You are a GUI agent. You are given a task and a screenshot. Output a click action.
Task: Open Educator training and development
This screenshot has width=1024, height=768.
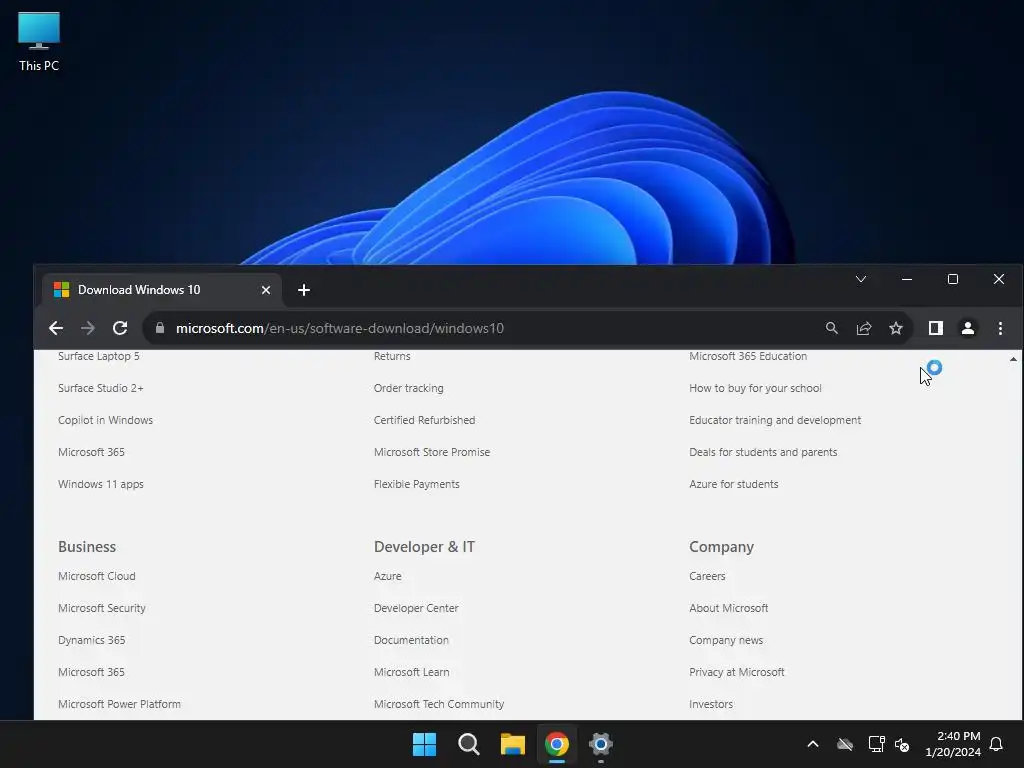775,420
